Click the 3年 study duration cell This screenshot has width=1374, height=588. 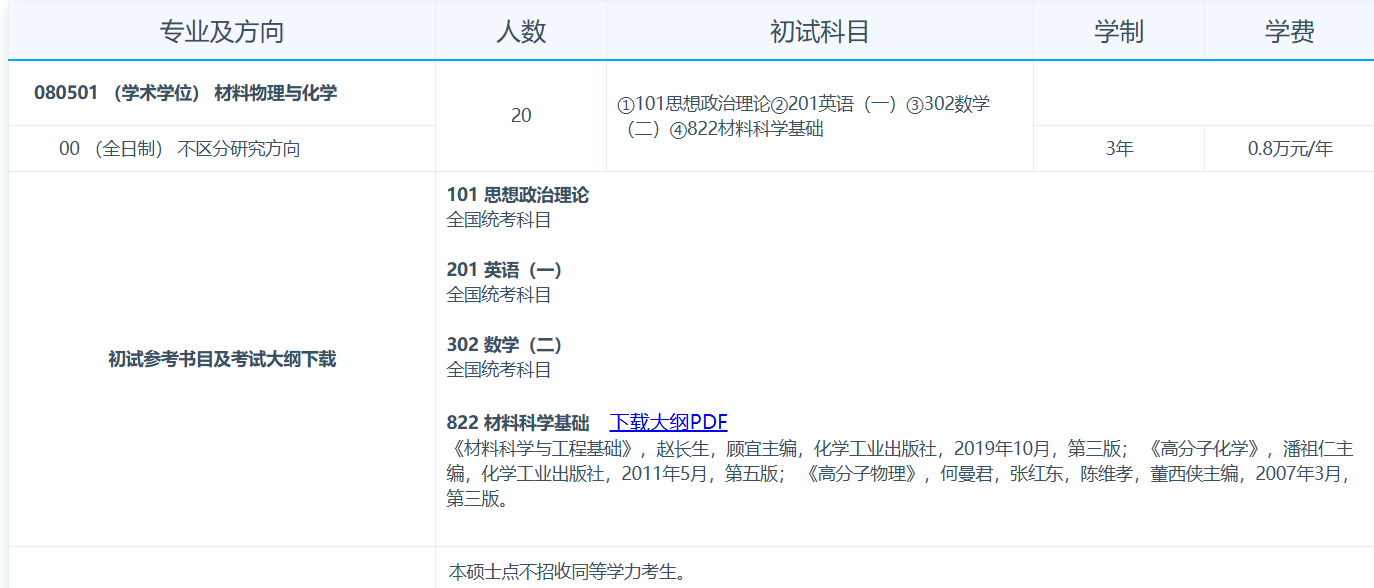pos(1117,148)
